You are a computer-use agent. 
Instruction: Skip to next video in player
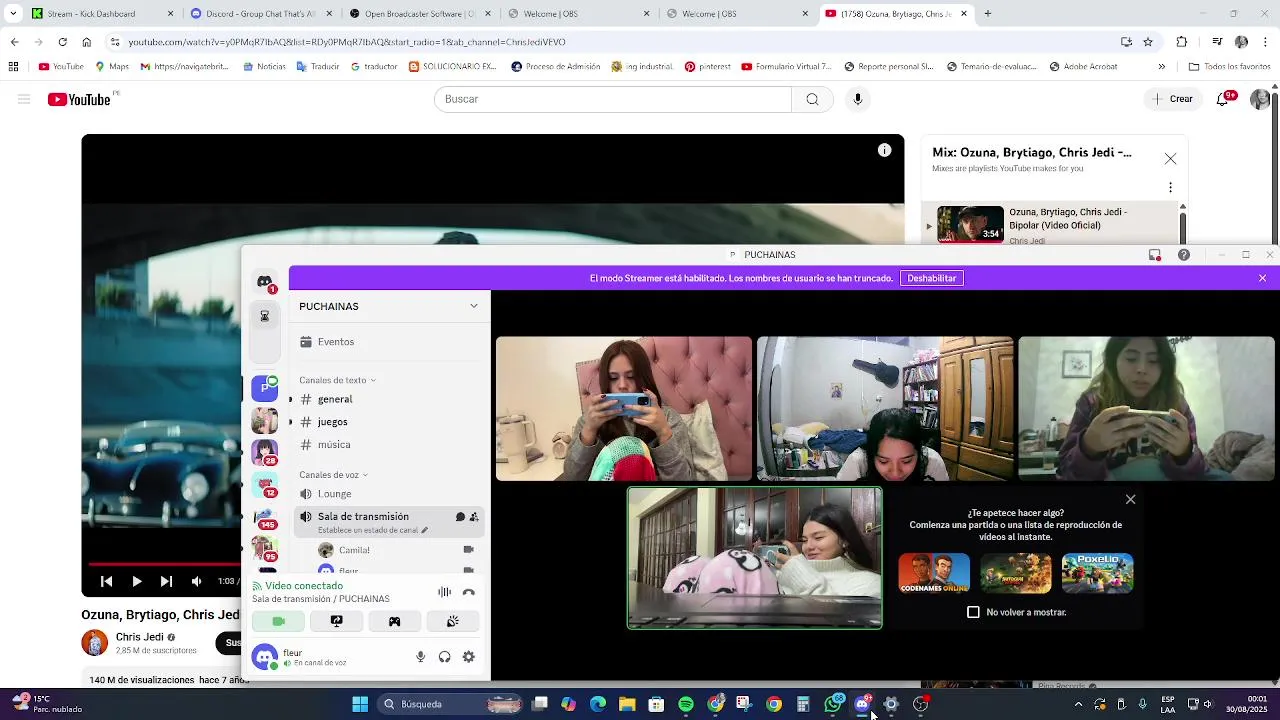pyautogui.click(x=166, y=581)
